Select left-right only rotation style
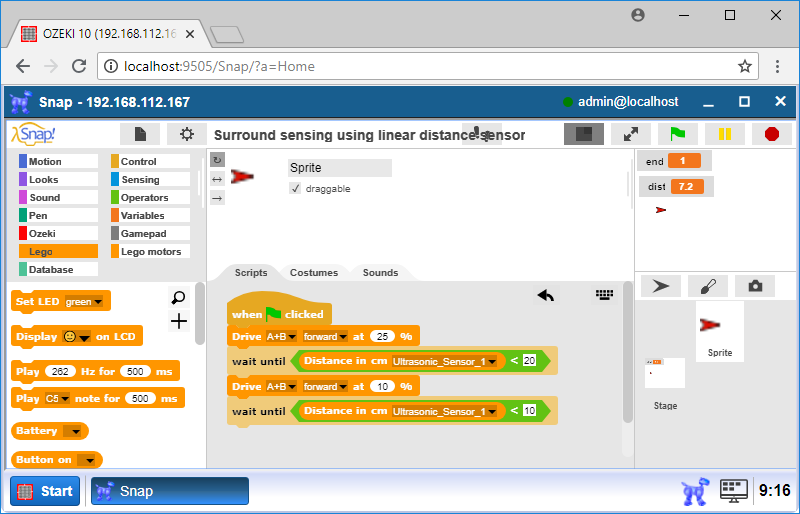This screenshot has height=514, width=800. (x=217, y=179)
